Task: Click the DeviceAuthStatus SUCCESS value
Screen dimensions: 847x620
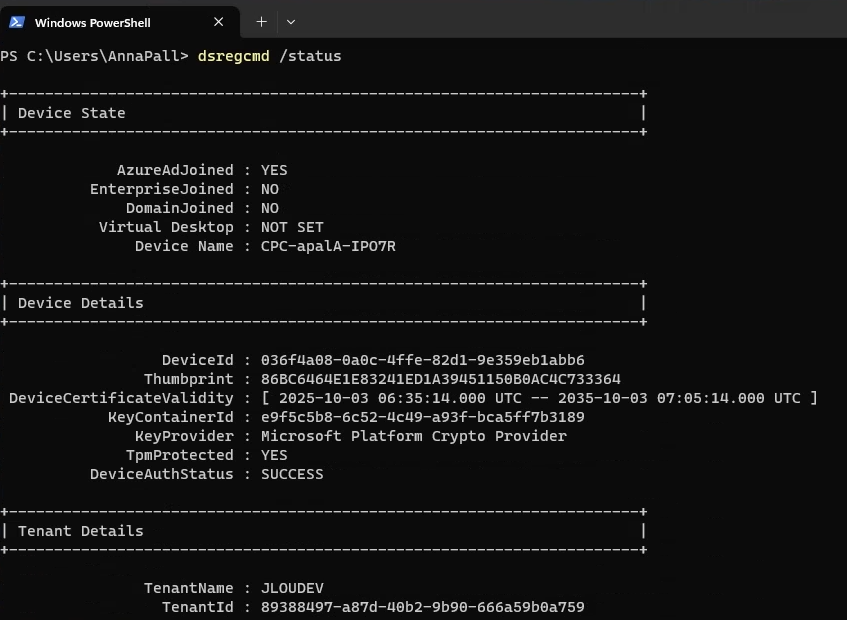Action: 292,474
